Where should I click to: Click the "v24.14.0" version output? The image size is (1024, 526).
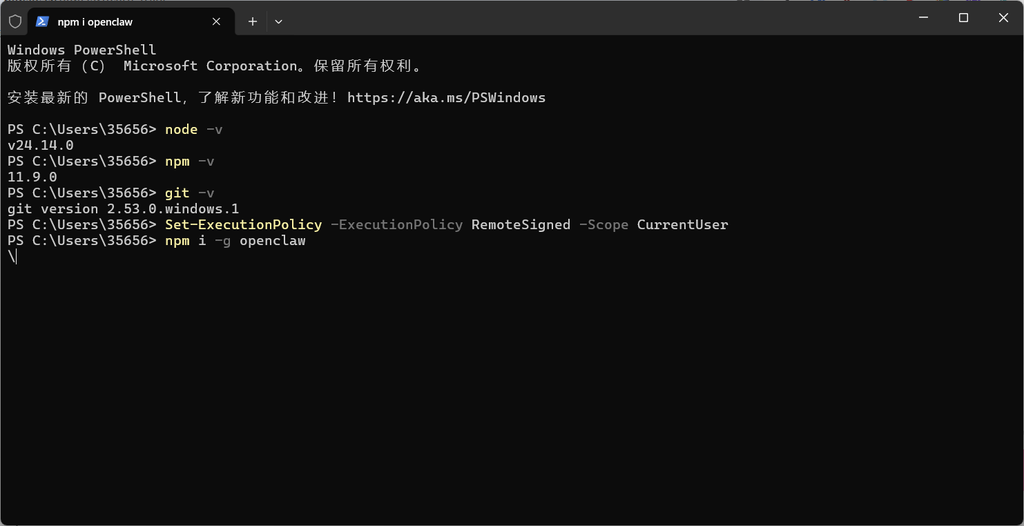[x=40, y=145]
